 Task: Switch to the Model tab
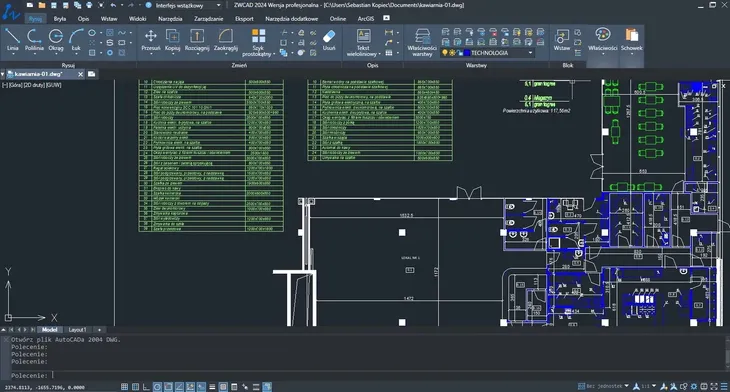[x=49, y=330]
